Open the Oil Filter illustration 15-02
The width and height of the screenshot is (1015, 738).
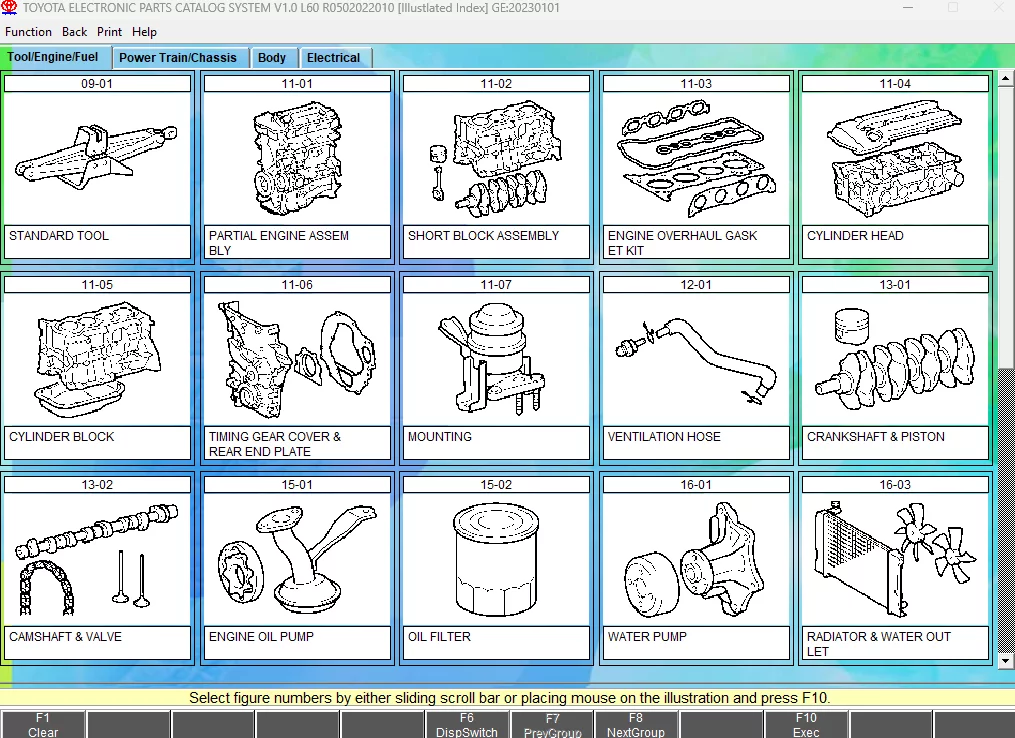pos(496,559)
